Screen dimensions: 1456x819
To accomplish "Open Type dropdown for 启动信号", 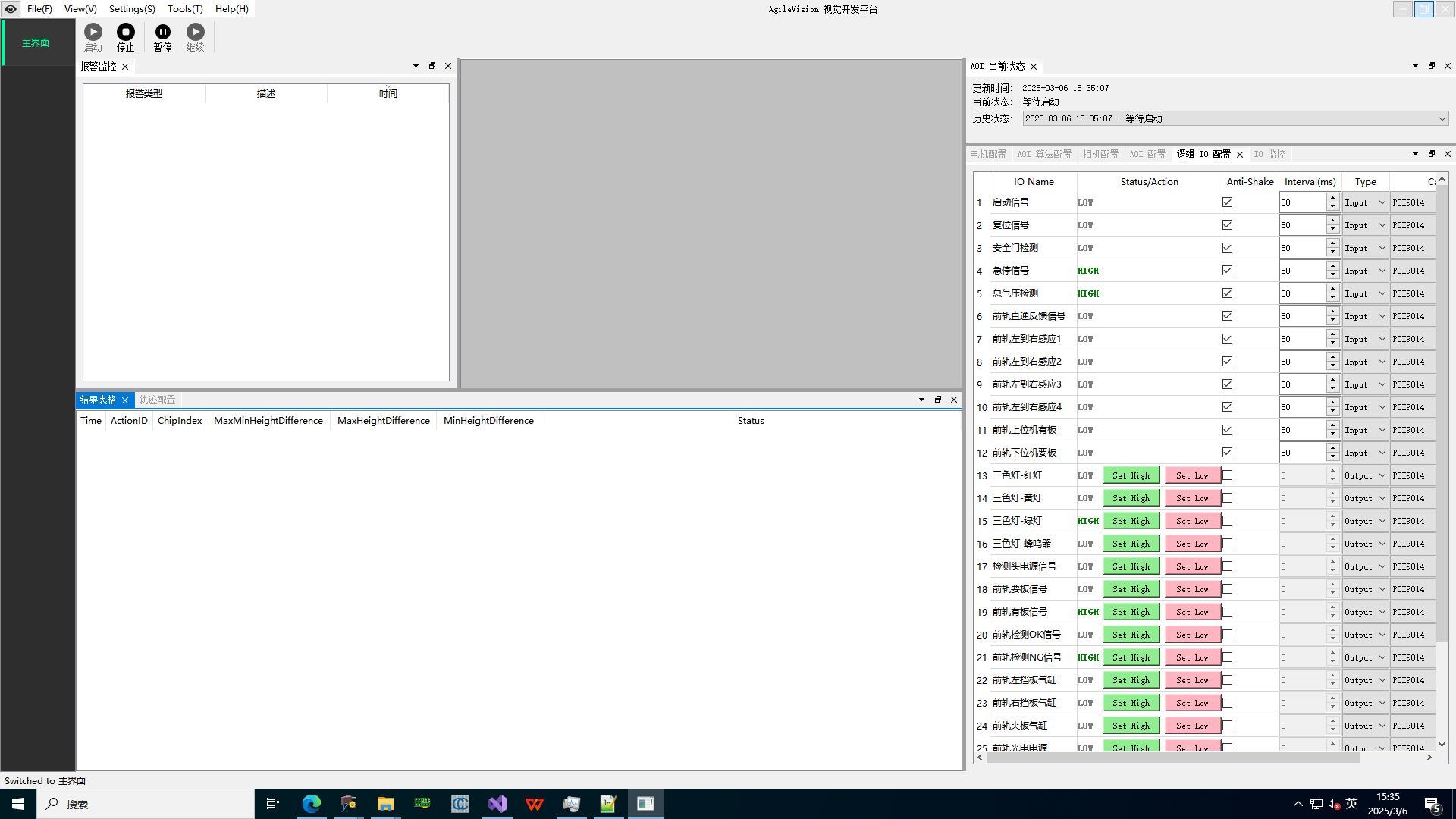I will coord(1365,202).
